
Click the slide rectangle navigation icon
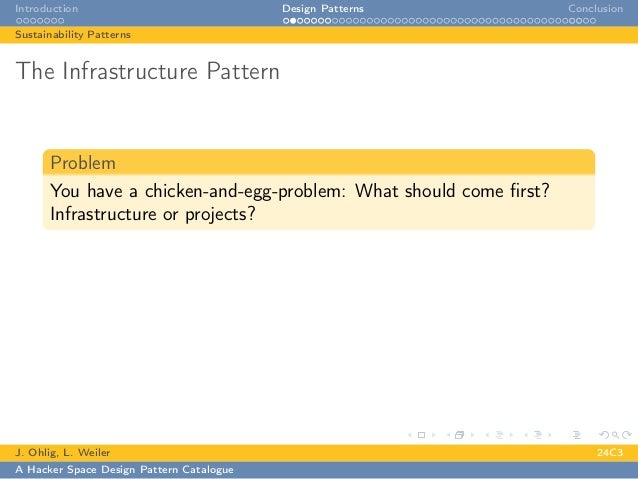click(x=422, y=435)
